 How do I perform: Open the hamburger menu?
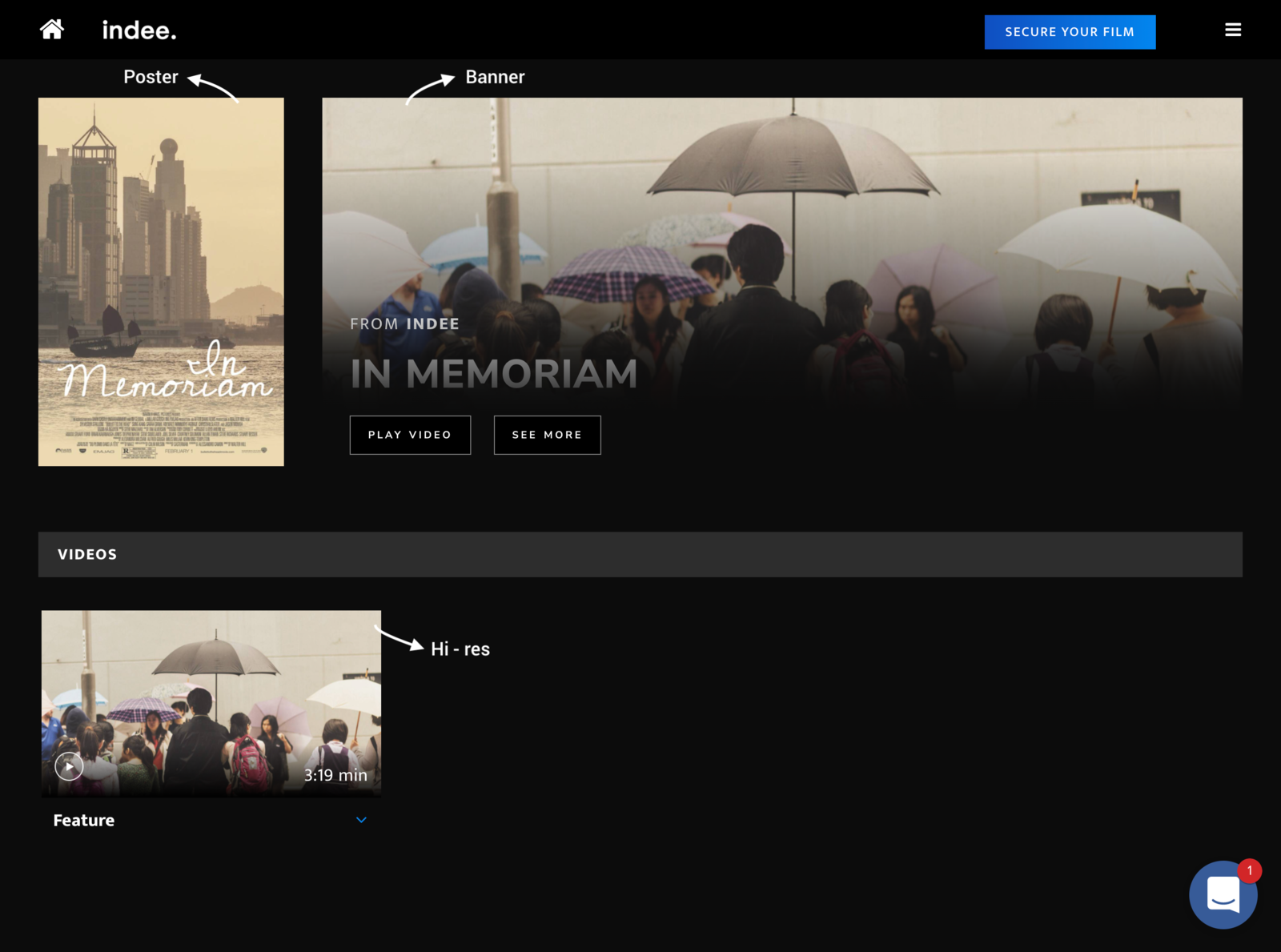1232,30
